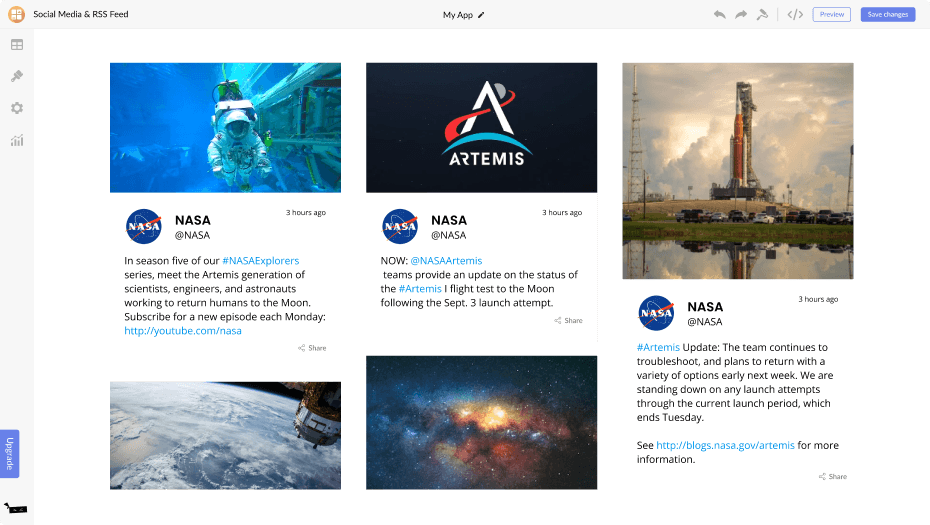Open the galaxy nebula image

tap(482, 422)
